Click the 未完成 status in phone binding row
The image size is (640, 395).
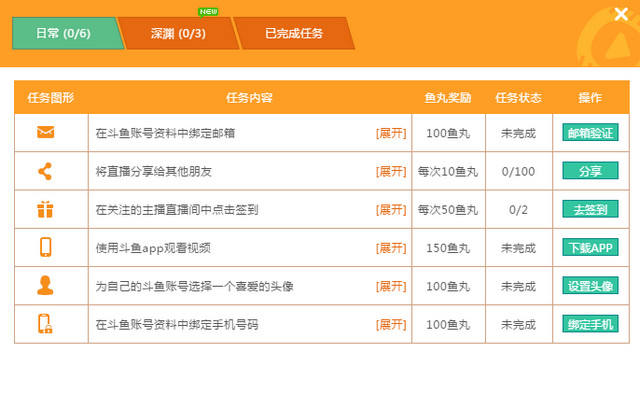(518, 325)
